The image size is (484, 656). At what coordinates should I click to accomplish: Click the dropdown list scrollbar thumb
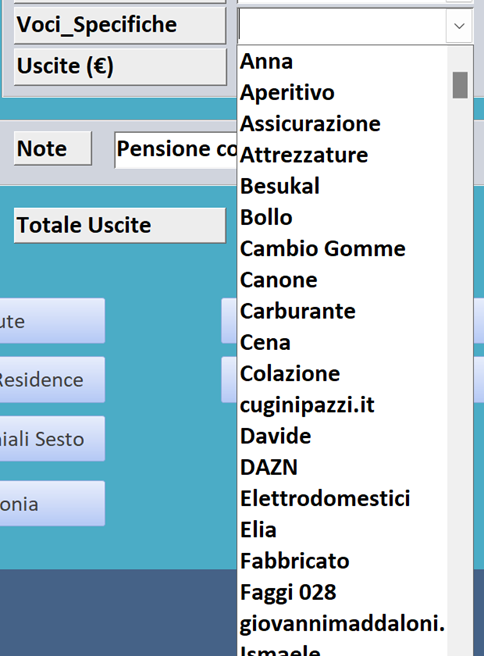tap(460, 85)
